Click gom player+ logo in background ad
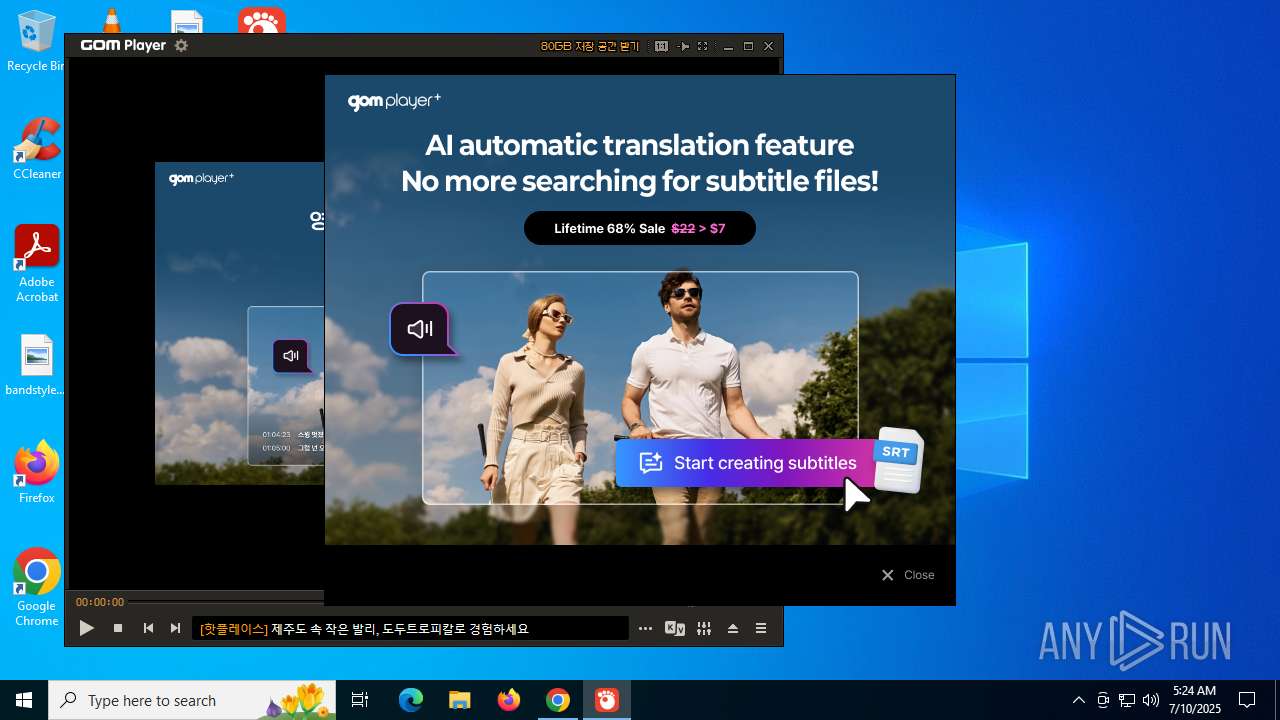1280x720 pixels. coord(201,179)
